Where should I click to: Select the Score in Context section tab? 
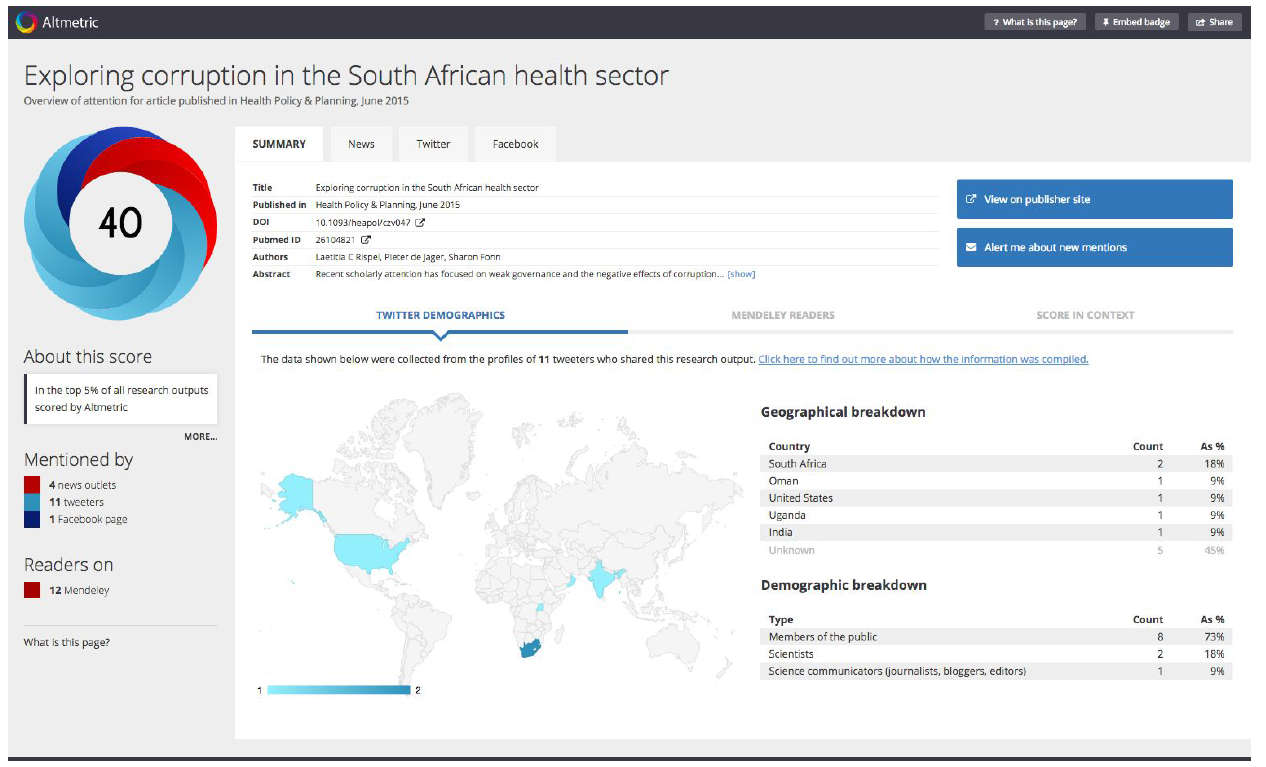(1085, 315)
